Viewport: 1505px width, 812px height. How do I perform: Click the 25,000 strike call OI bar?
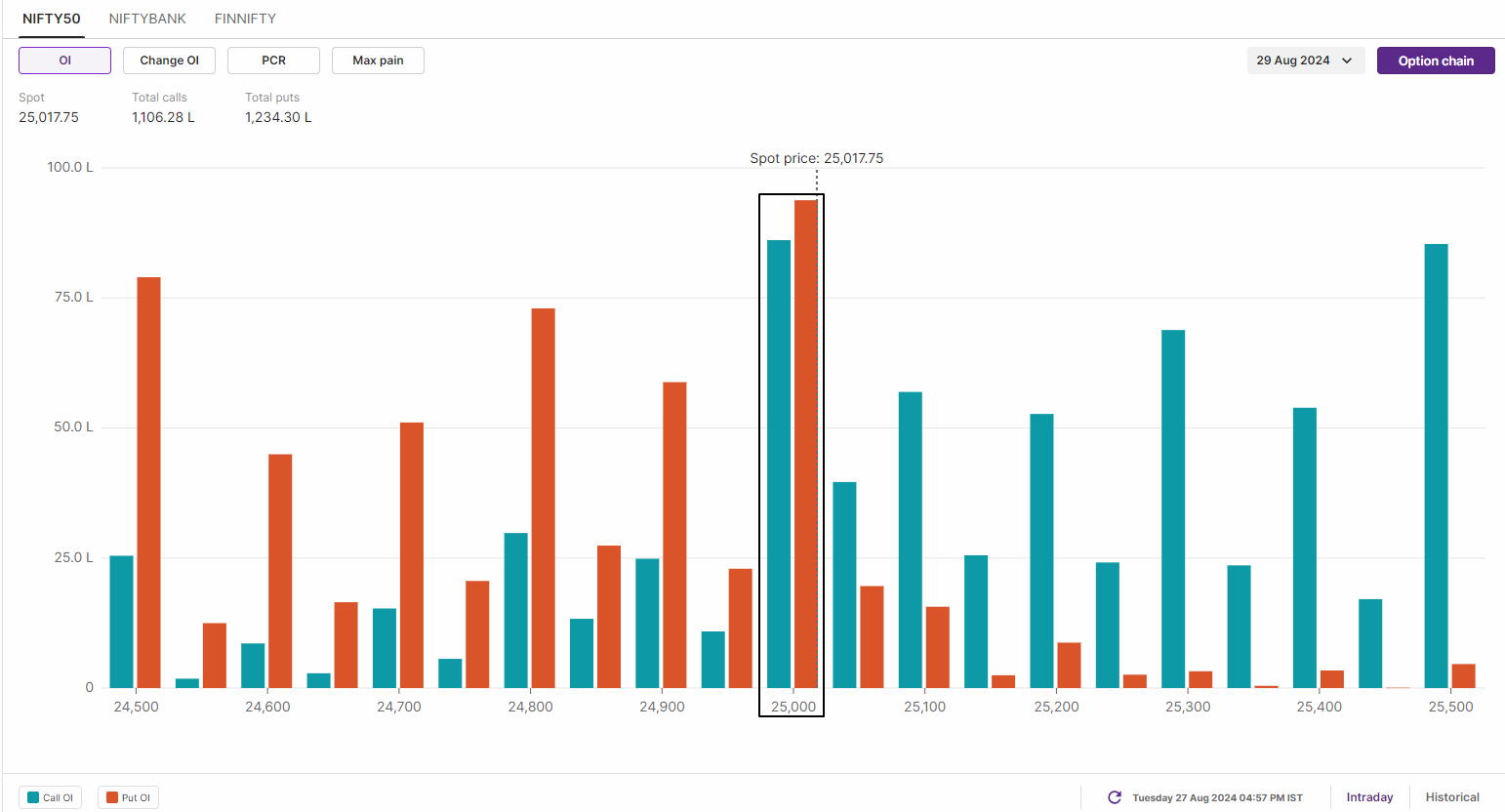pyautogui.click(x=779, y=464)
